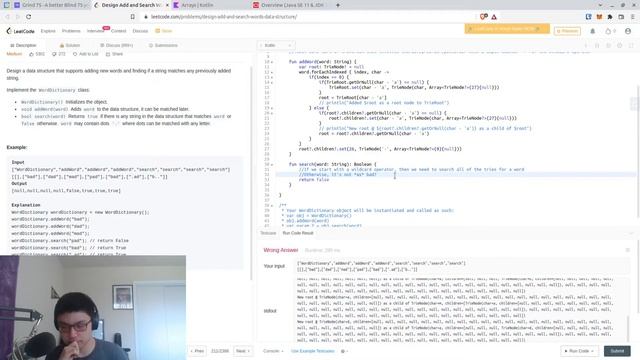Click the wallet icon in browser toolbar
Viewport: 640px width, 360px height.
tap(621, 17)
